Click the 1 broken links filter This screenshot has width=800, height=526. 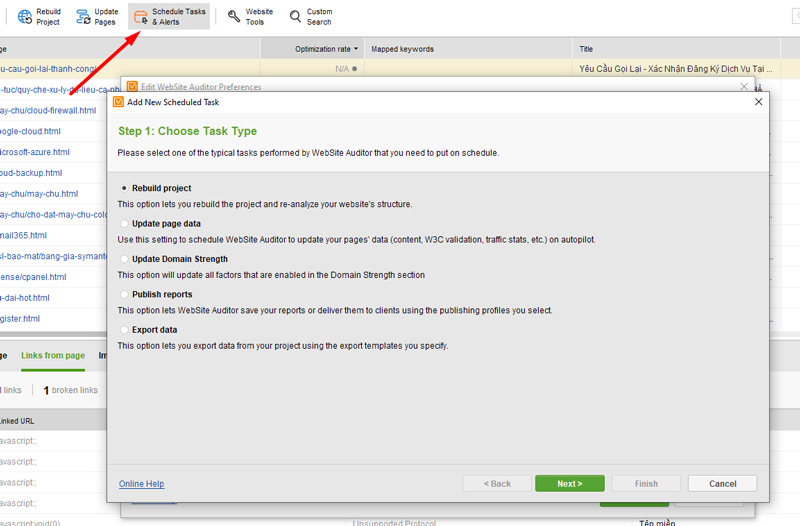pos(70,390)
